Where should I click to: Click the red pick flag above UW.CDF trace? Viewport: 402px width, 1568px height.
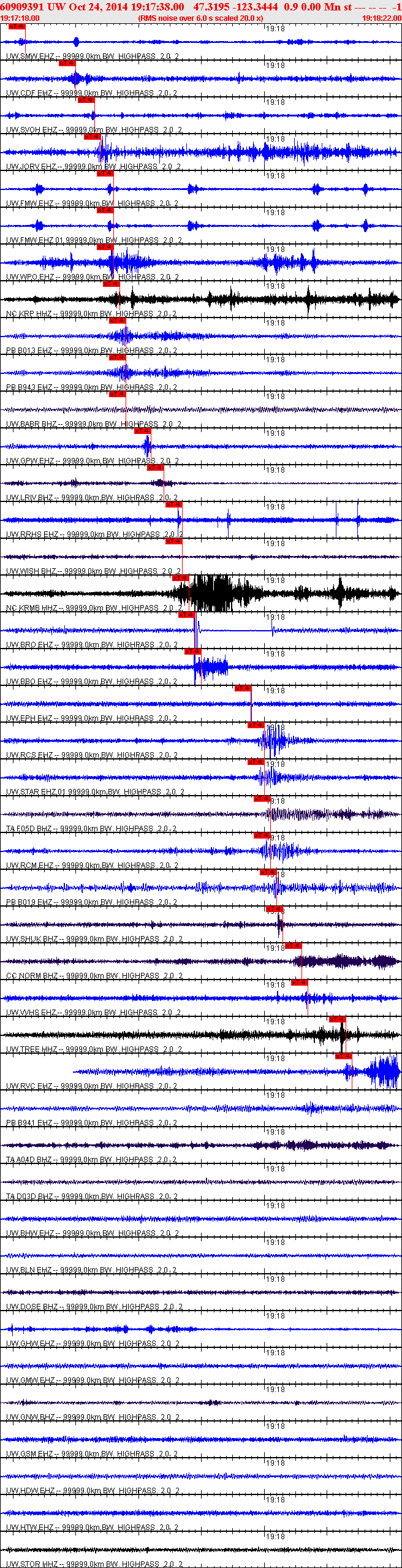pyautogui.click(x=67, y=63)
